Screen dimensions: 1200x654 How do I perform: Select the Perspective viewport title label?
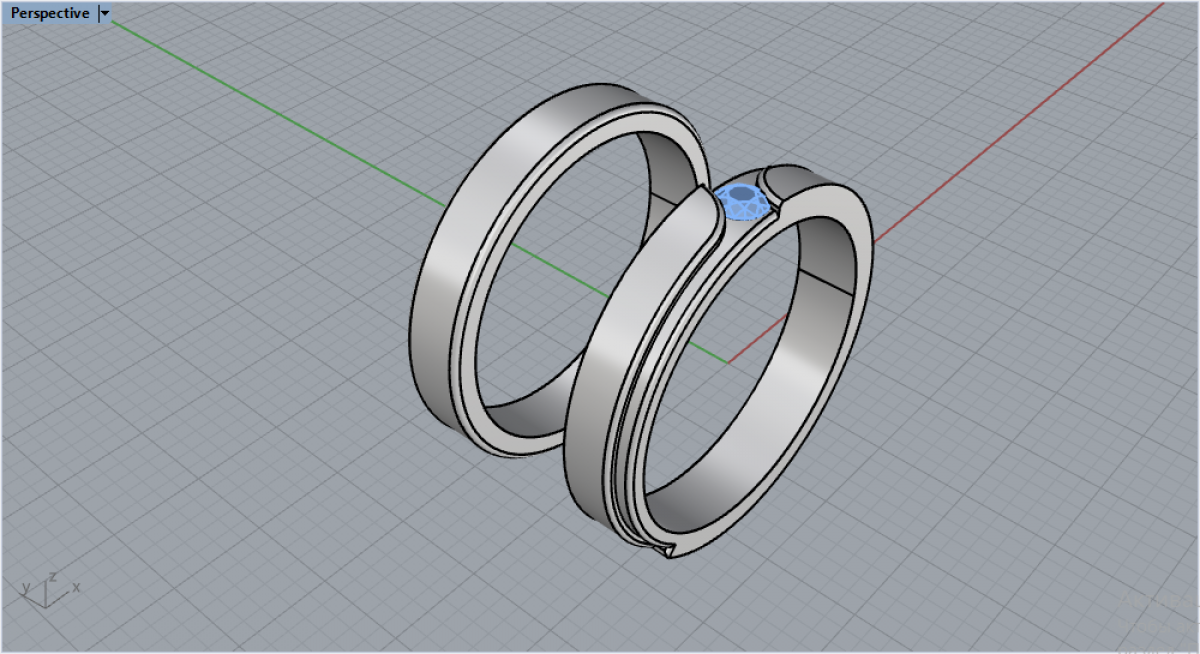click(50, 14)
